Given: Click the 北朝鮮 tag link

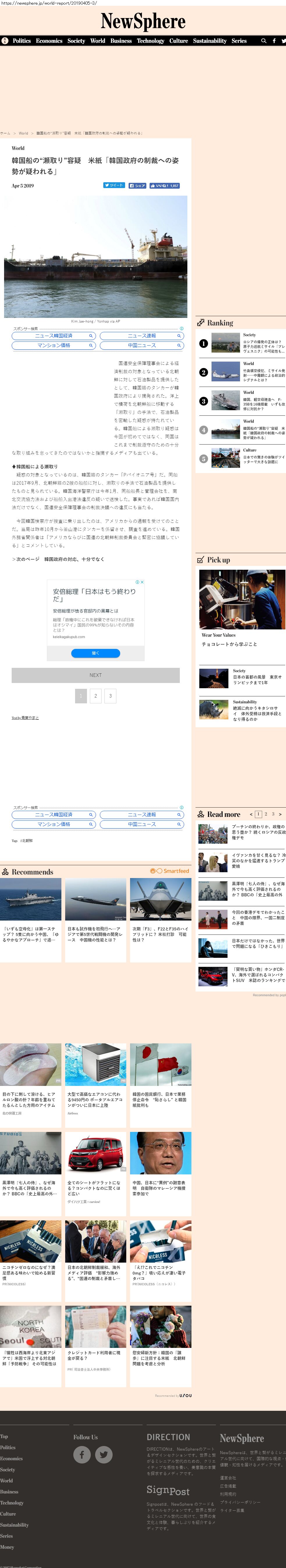Looking at the screenshot, I should point(27,840).
